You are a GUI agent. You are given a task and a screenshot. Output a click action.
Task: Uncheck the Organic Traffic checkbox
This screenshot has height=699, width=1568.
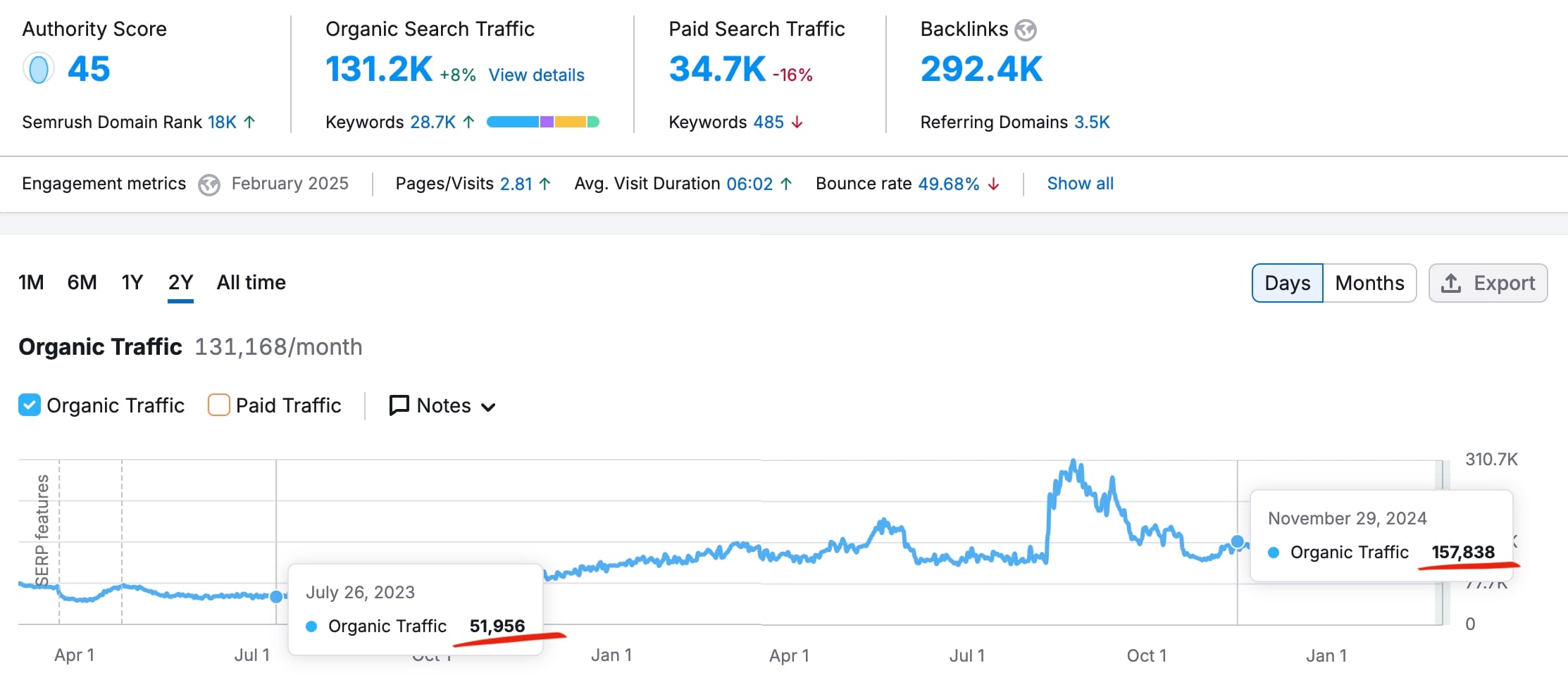click(x=30, y=405)
